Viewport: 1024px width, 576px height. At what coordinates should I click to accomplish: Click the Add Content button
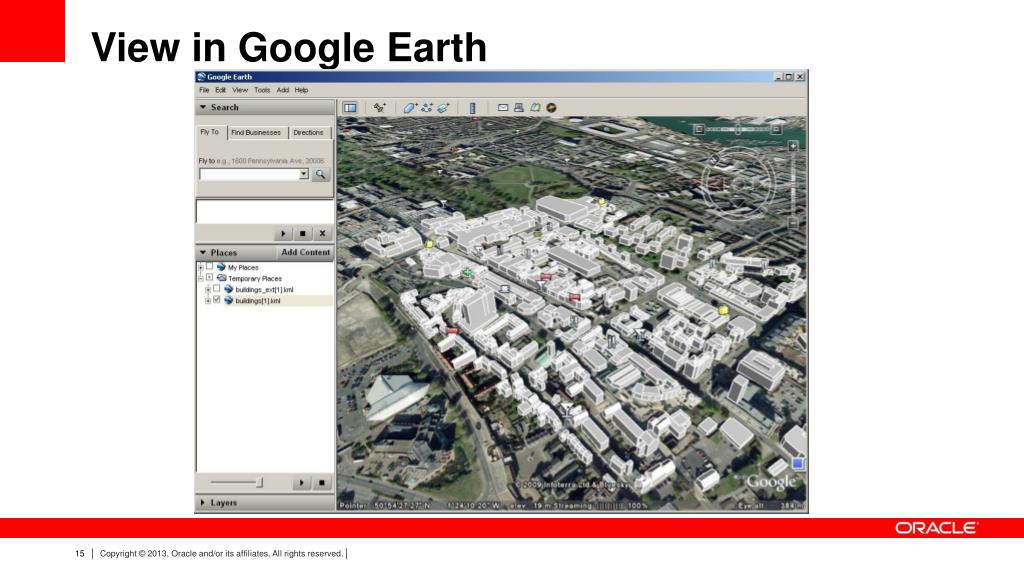pyautogui.click(x=306, y=253)
